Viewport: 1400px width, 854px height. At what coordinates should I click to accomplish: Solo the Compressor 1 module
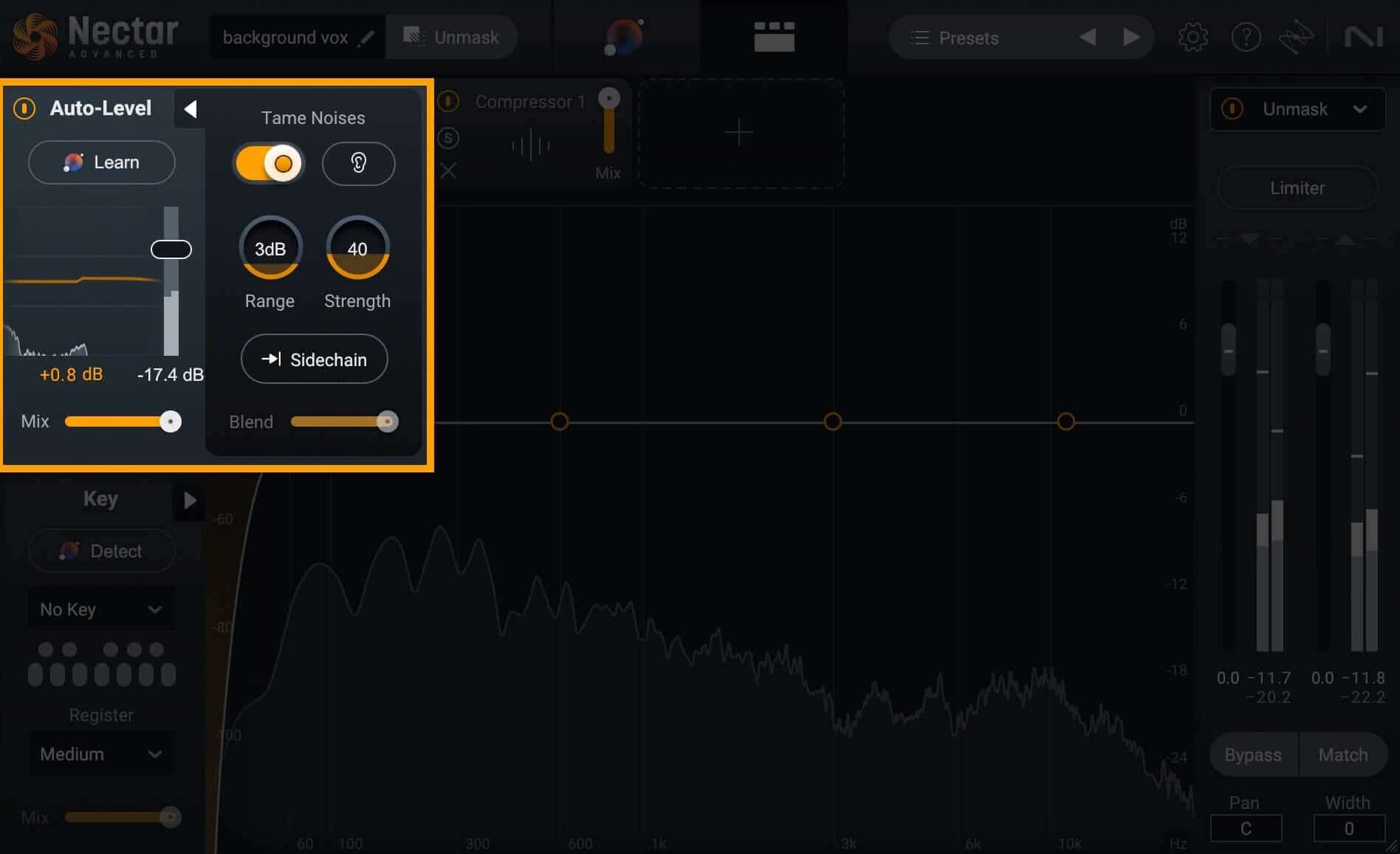click(448, 138)
